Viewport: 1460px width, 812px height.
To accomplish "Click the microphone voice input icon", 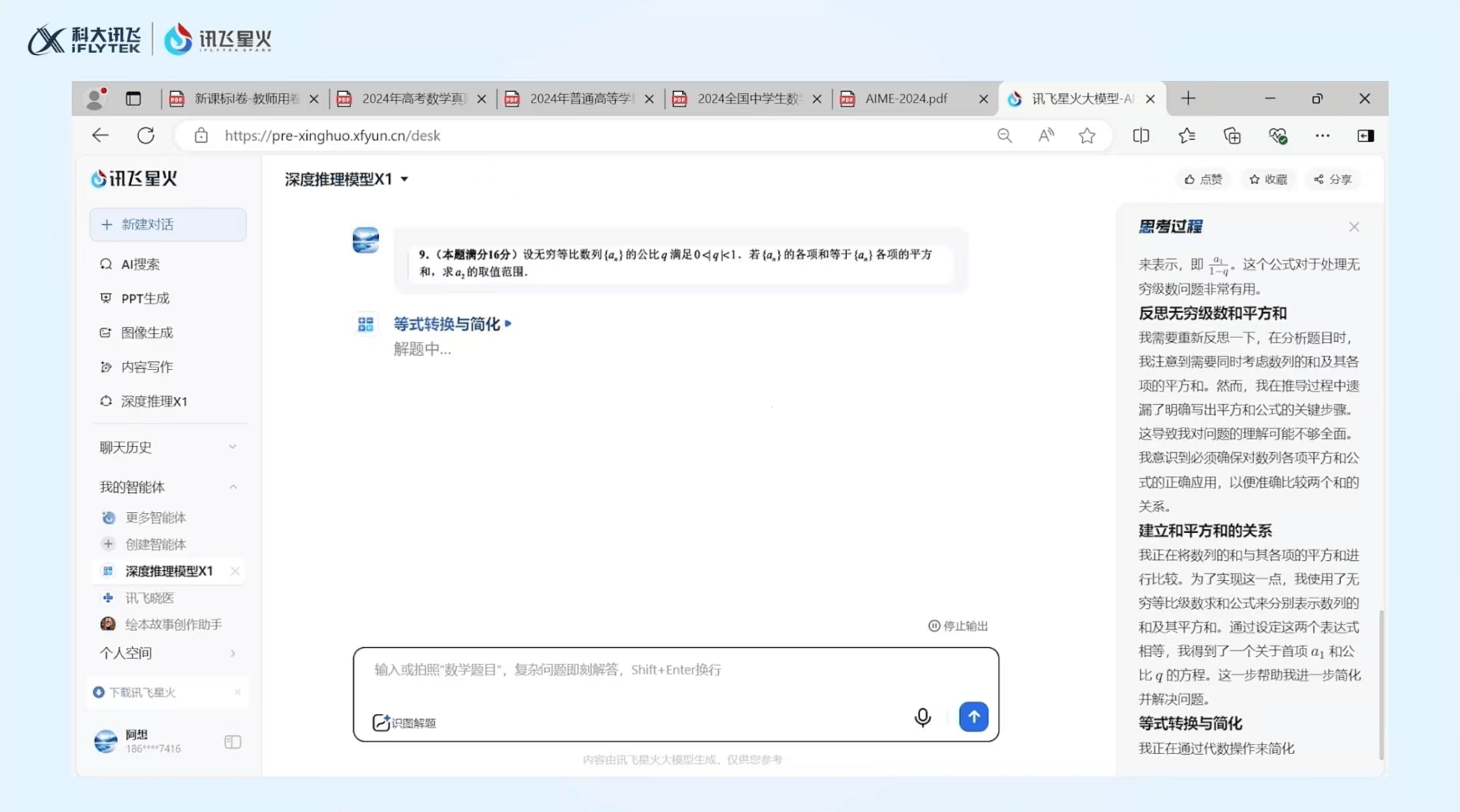I will (x=922, y=717).
